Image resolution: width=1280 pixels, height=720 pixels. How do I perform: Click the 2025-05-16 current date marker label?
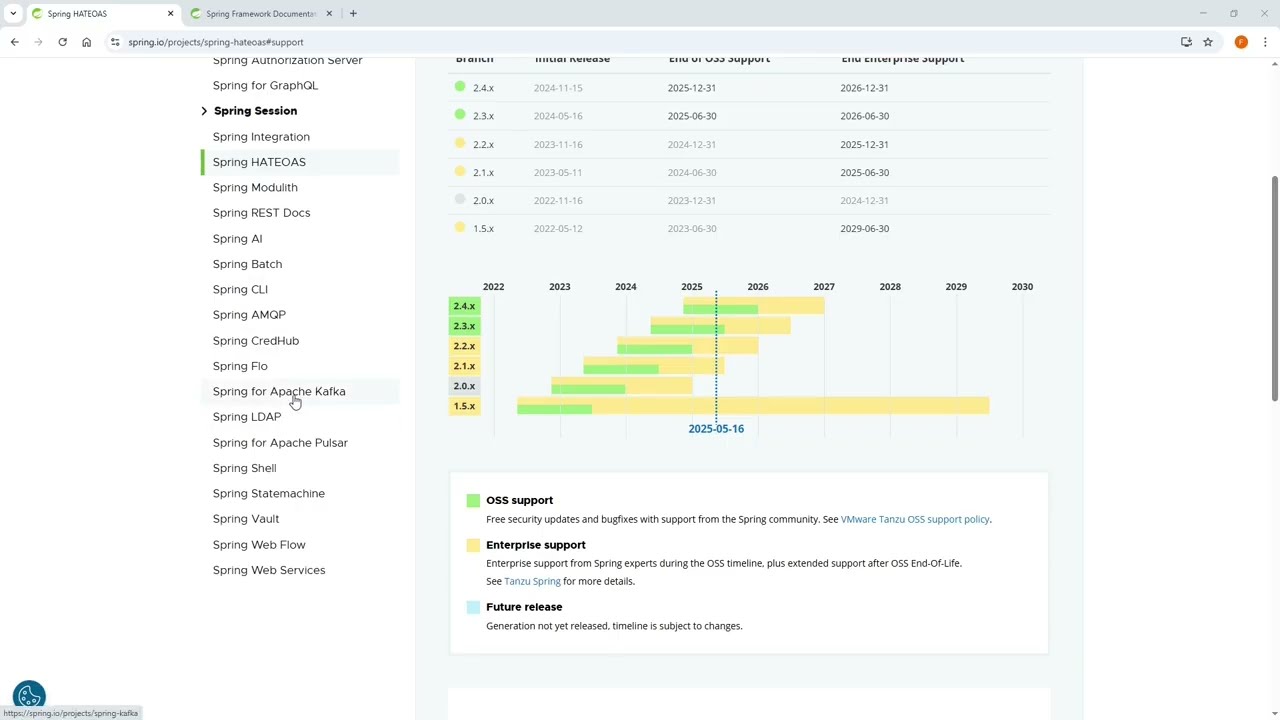point(716,429)
